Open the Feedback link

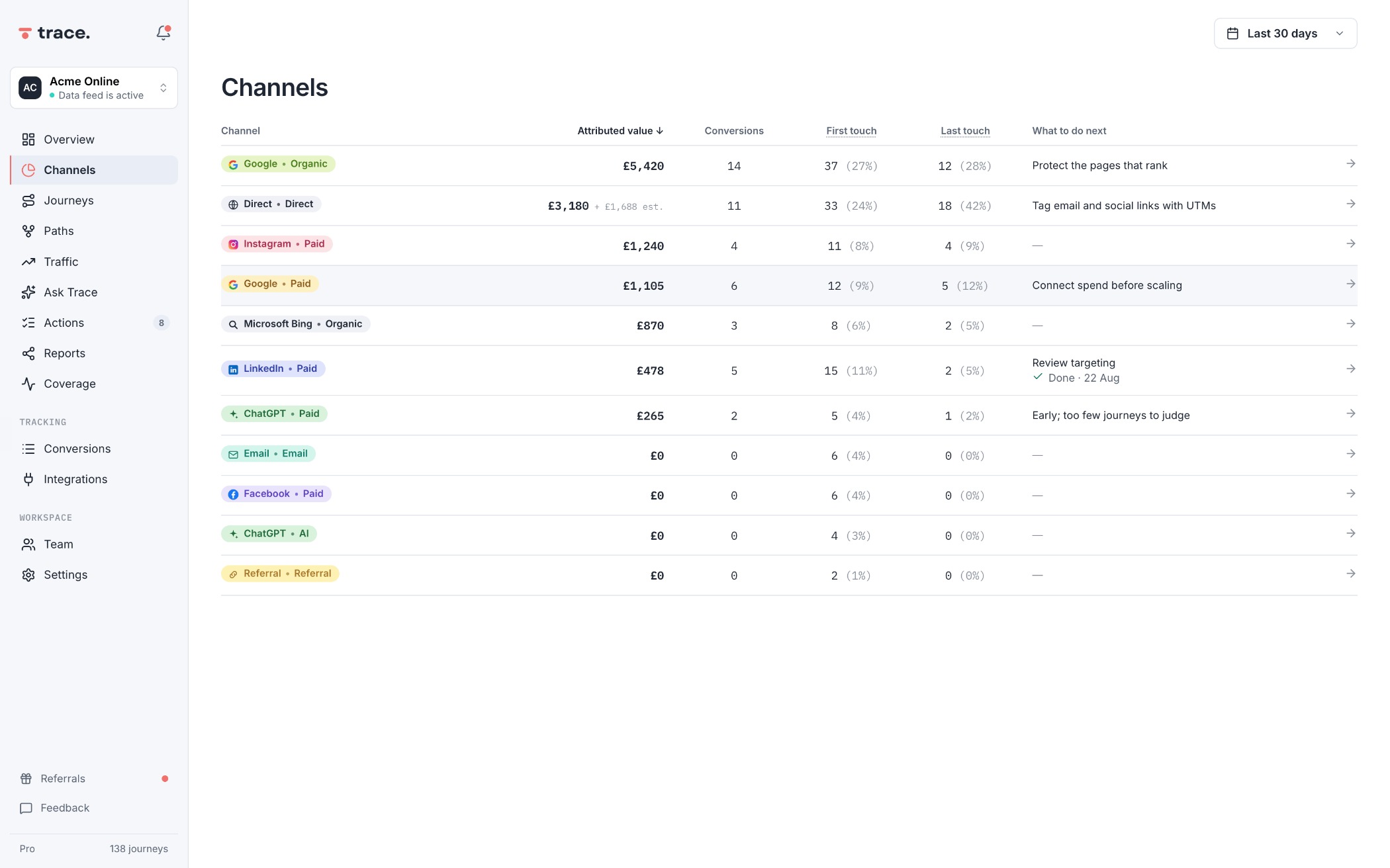[x=94, y=808]
